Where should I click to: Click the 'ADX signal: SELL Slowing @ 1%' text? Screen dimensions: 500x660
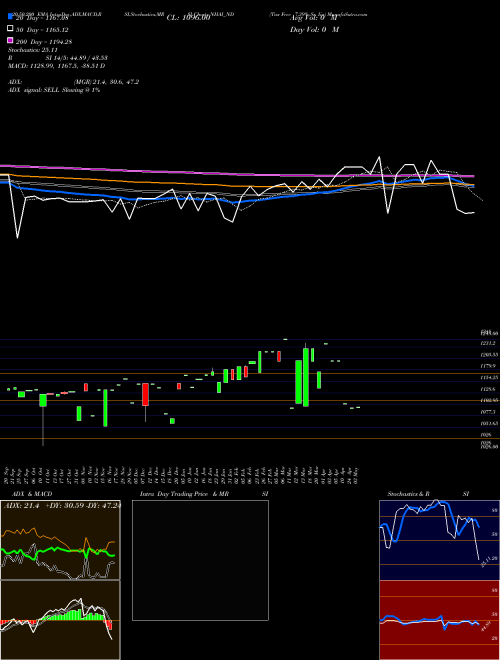(54, 90)
